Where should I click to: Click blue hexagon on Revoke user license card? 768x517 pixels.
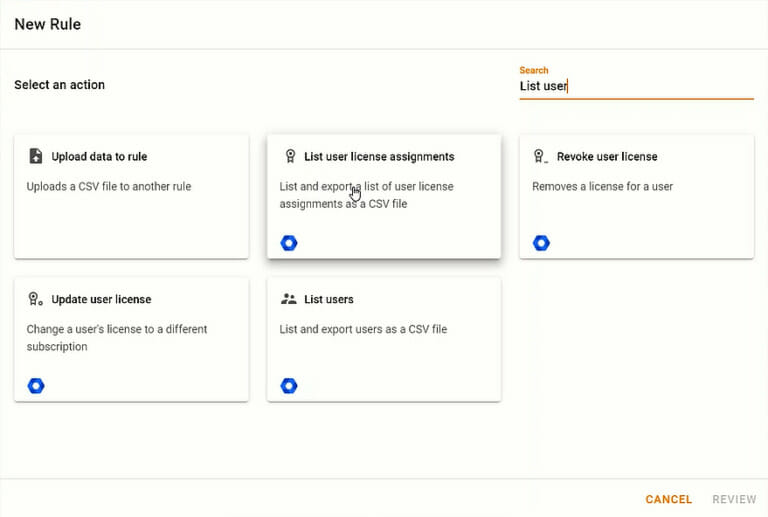541,243
